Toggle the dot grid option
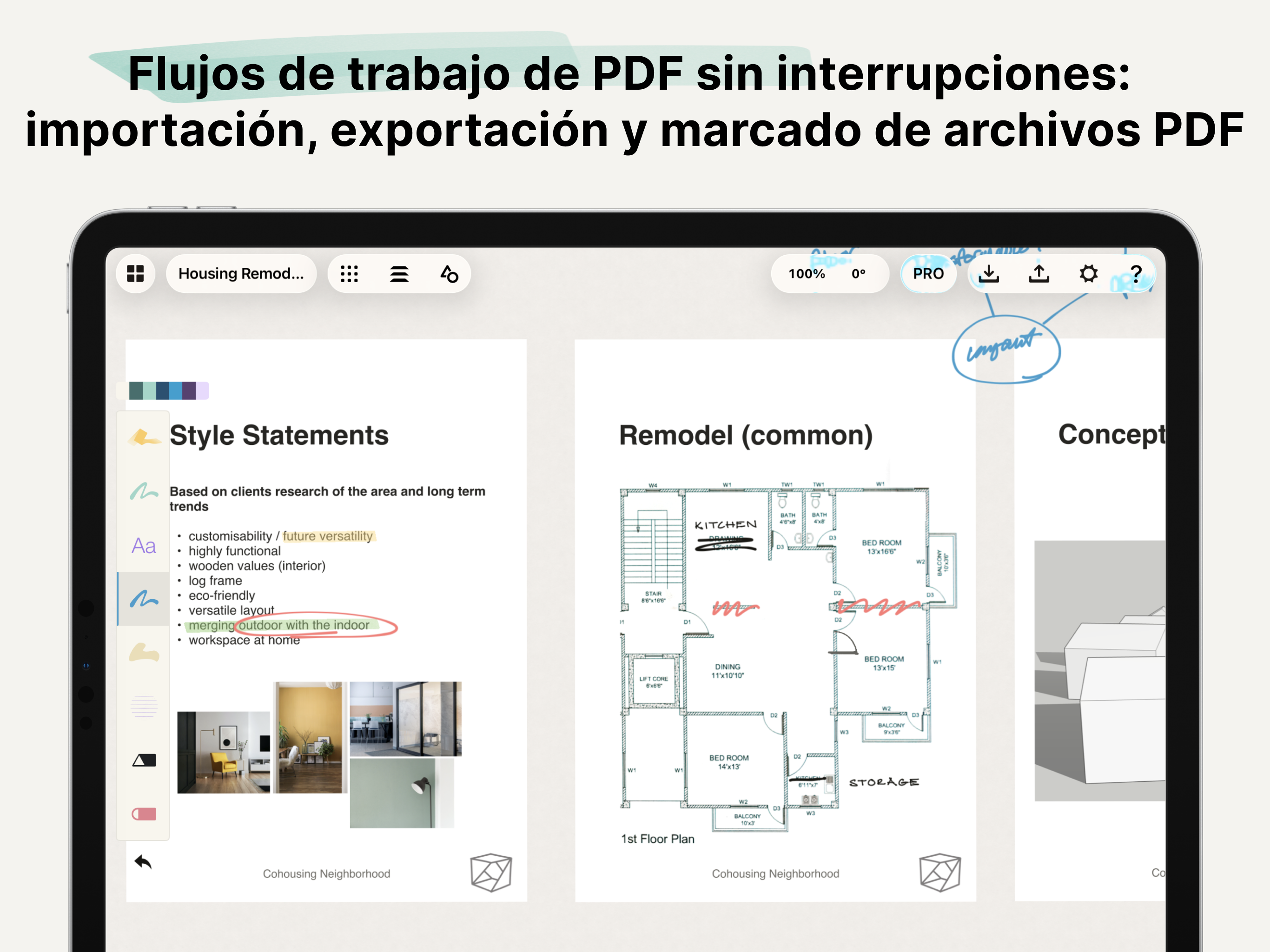Screen dimensions: 1270x952 [x=349, y=274]
